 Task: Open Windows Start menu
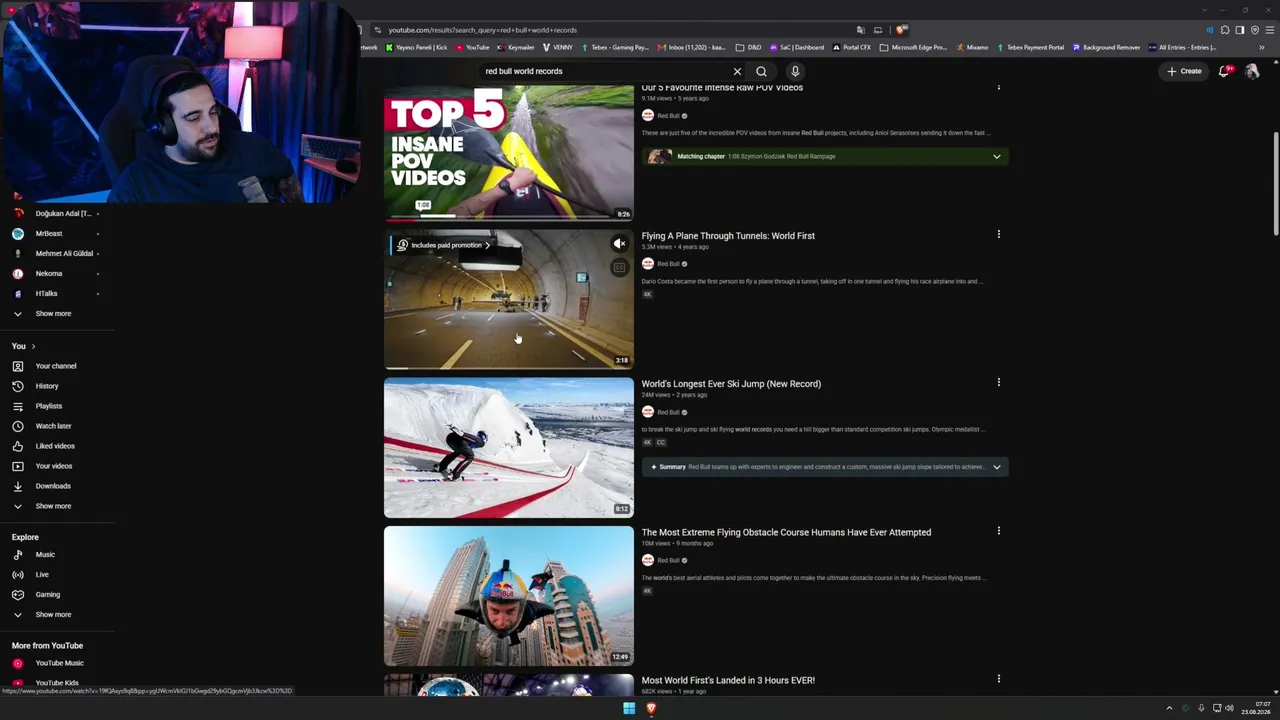[x=629, y=708]
